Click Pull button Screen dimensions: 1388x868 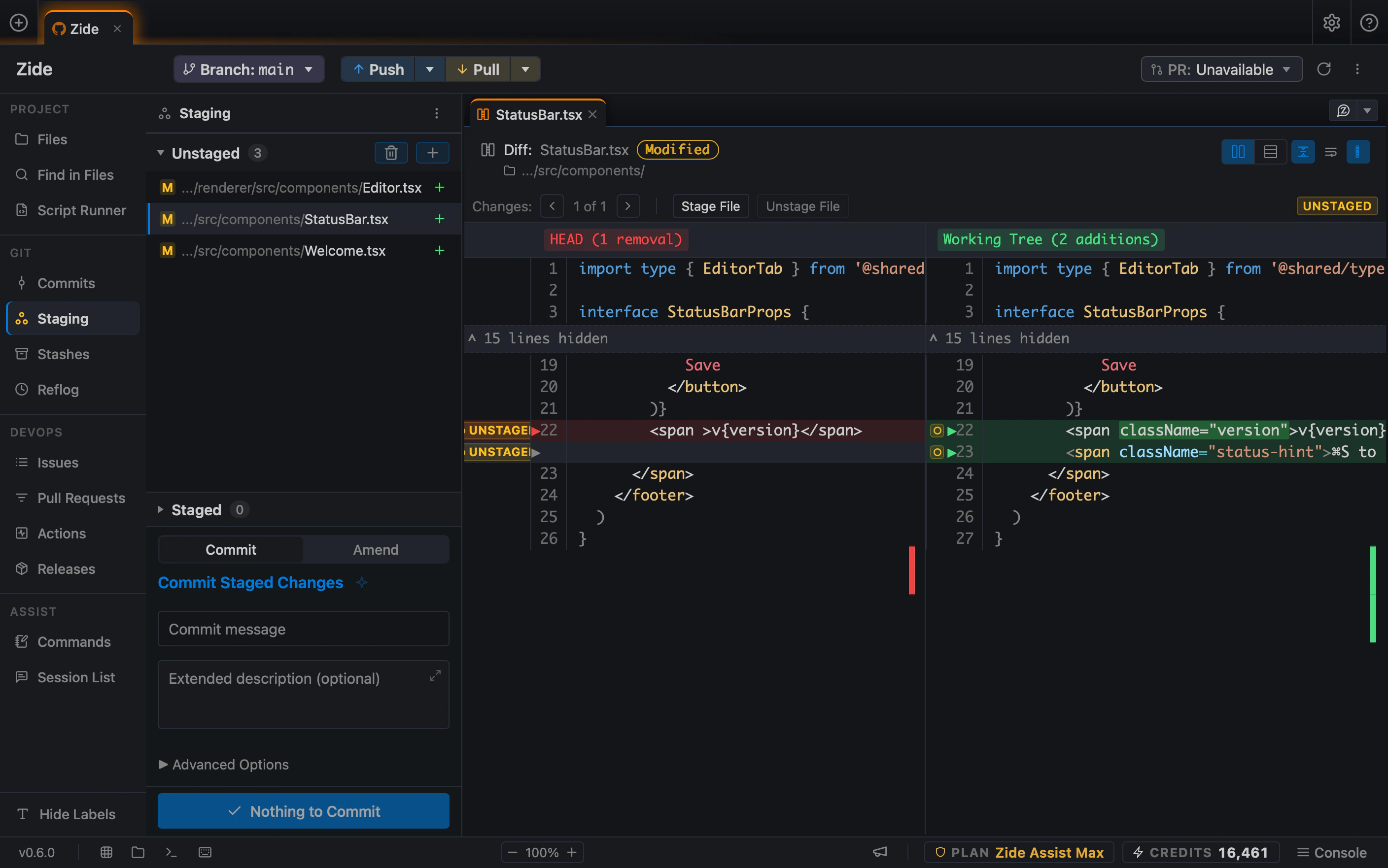click(479, 69)
